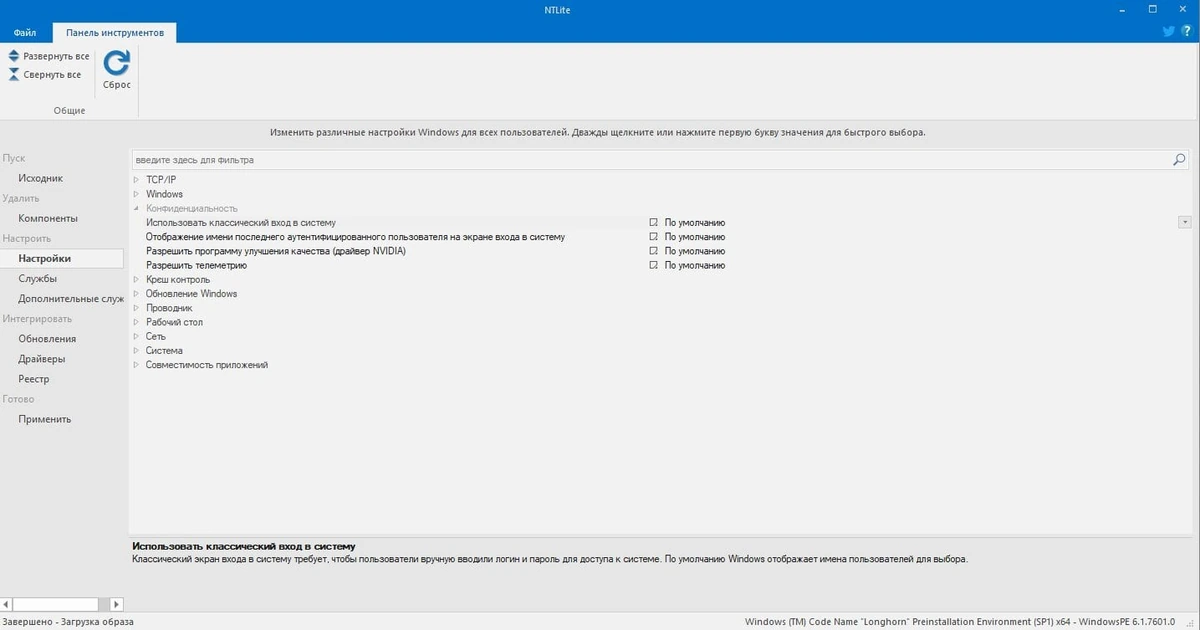1200x630 pixels.
Task: Click the Развернуть все expand-all icon
Action: [x=14, y=56]
